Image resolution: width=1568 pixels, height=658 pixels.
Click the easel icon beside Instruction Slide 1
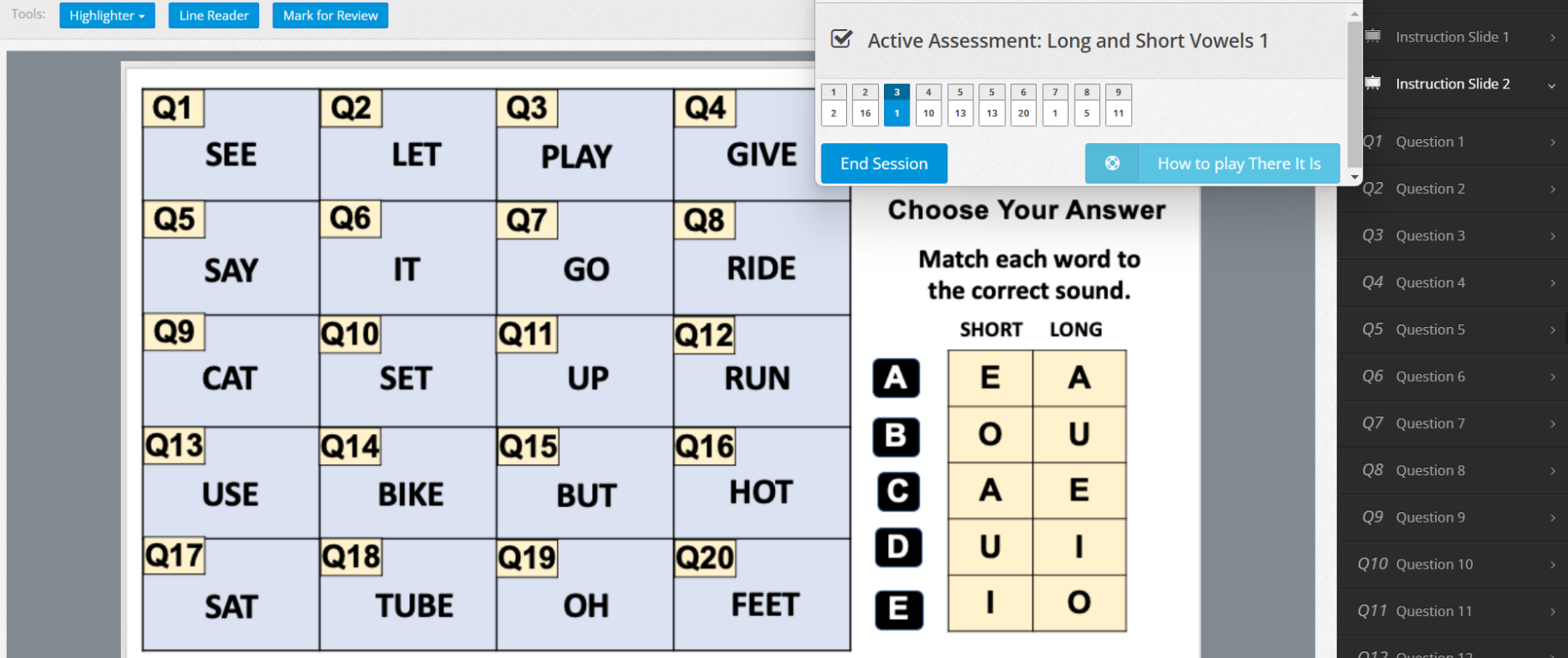pos(1373,36)
